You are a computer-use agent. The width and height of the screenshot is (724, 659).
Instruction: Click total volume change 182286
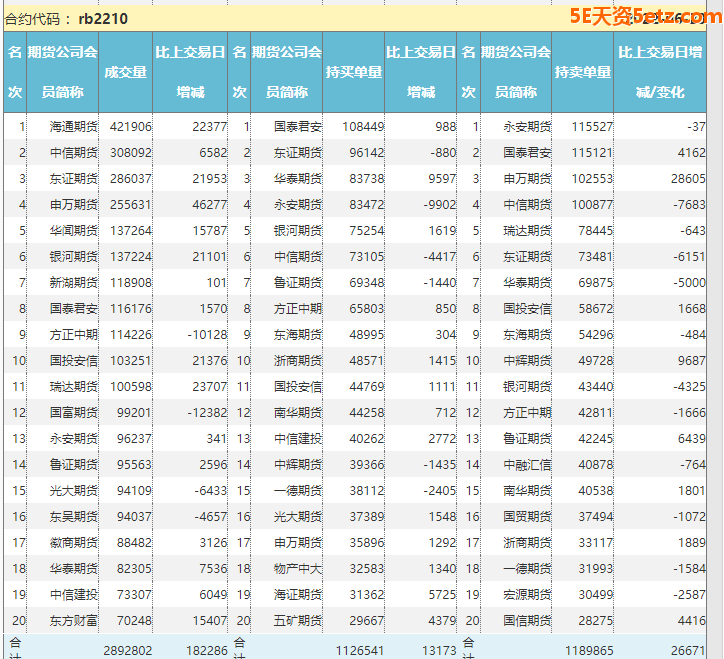(x=207, y=651)
